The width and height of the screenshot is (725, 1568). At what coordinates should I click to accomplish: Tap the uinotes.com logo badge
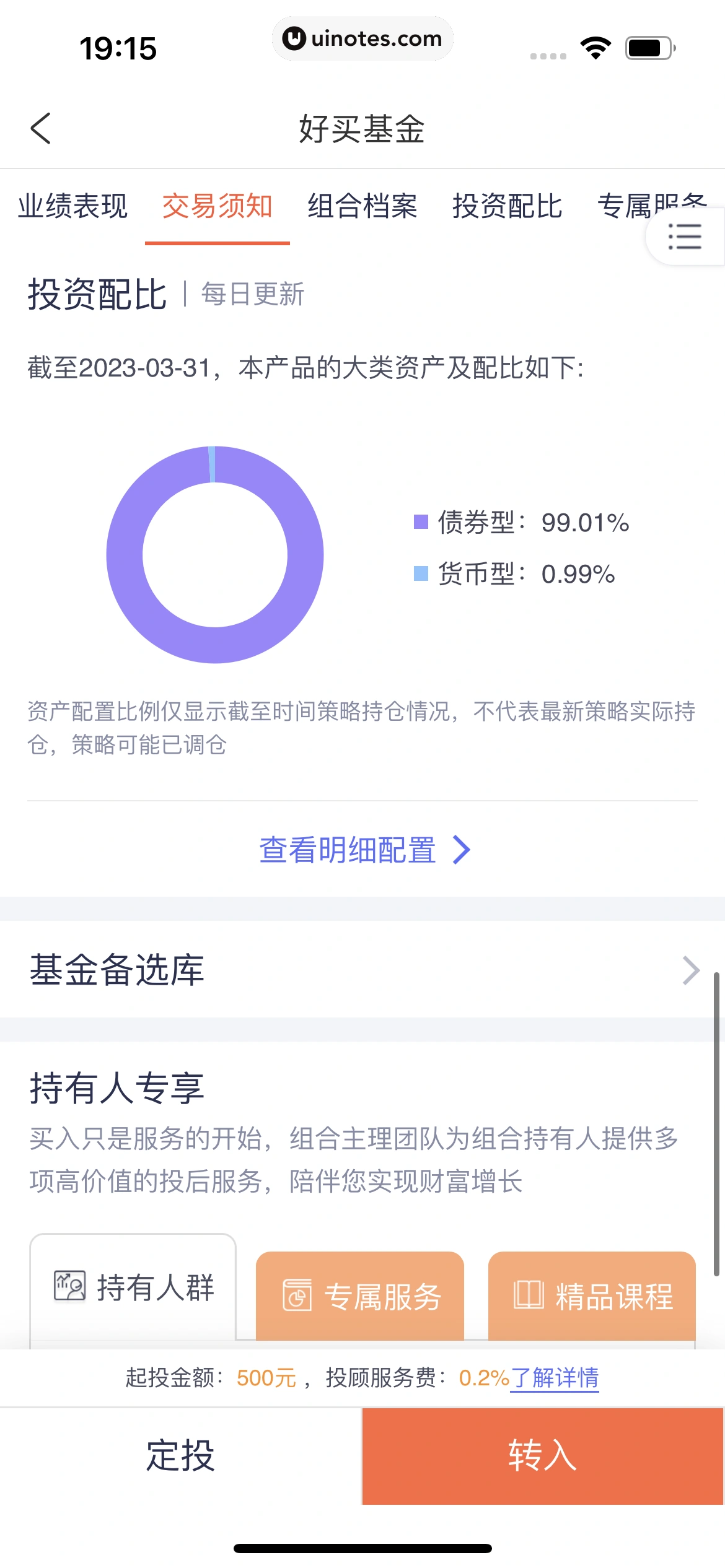pos(294,38)
